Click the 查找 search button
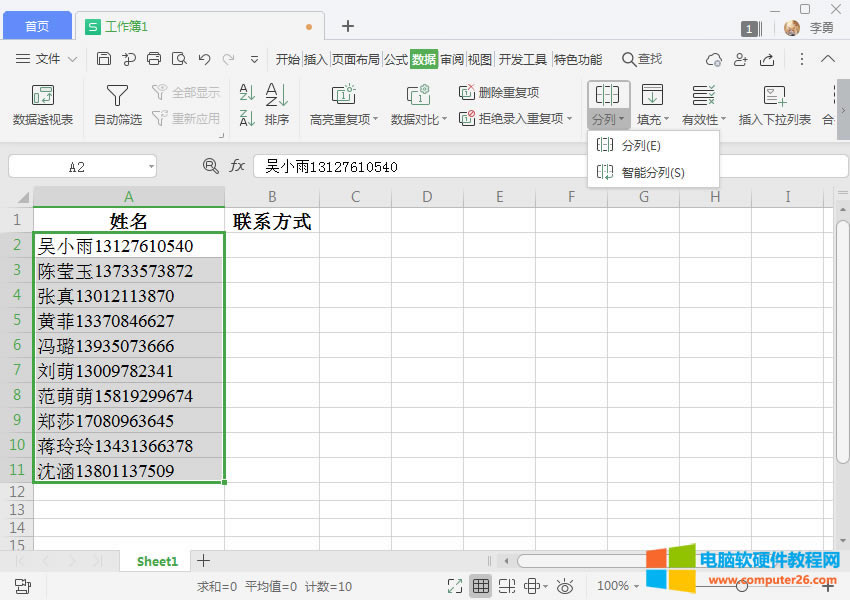The image size is (850, 600). [642, 60]
